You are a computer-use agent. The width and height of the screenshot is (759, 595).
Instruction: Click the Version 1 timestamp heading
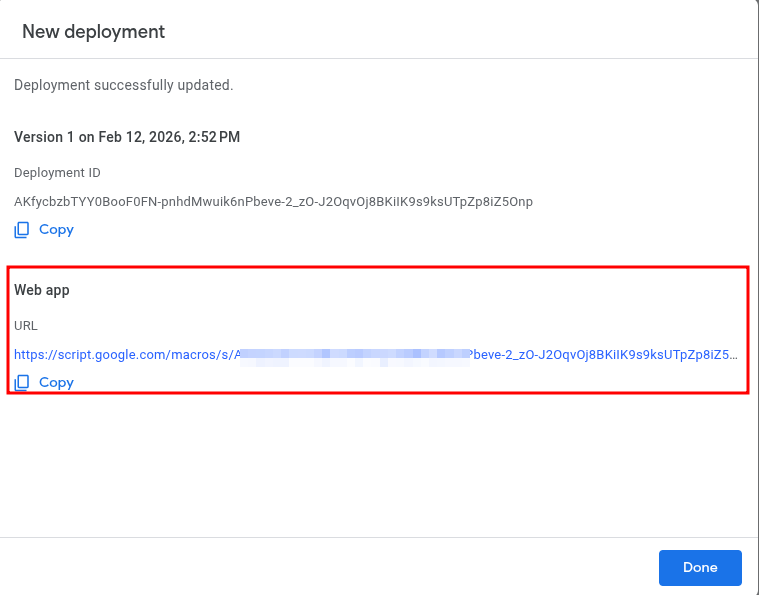click(127, 137)
